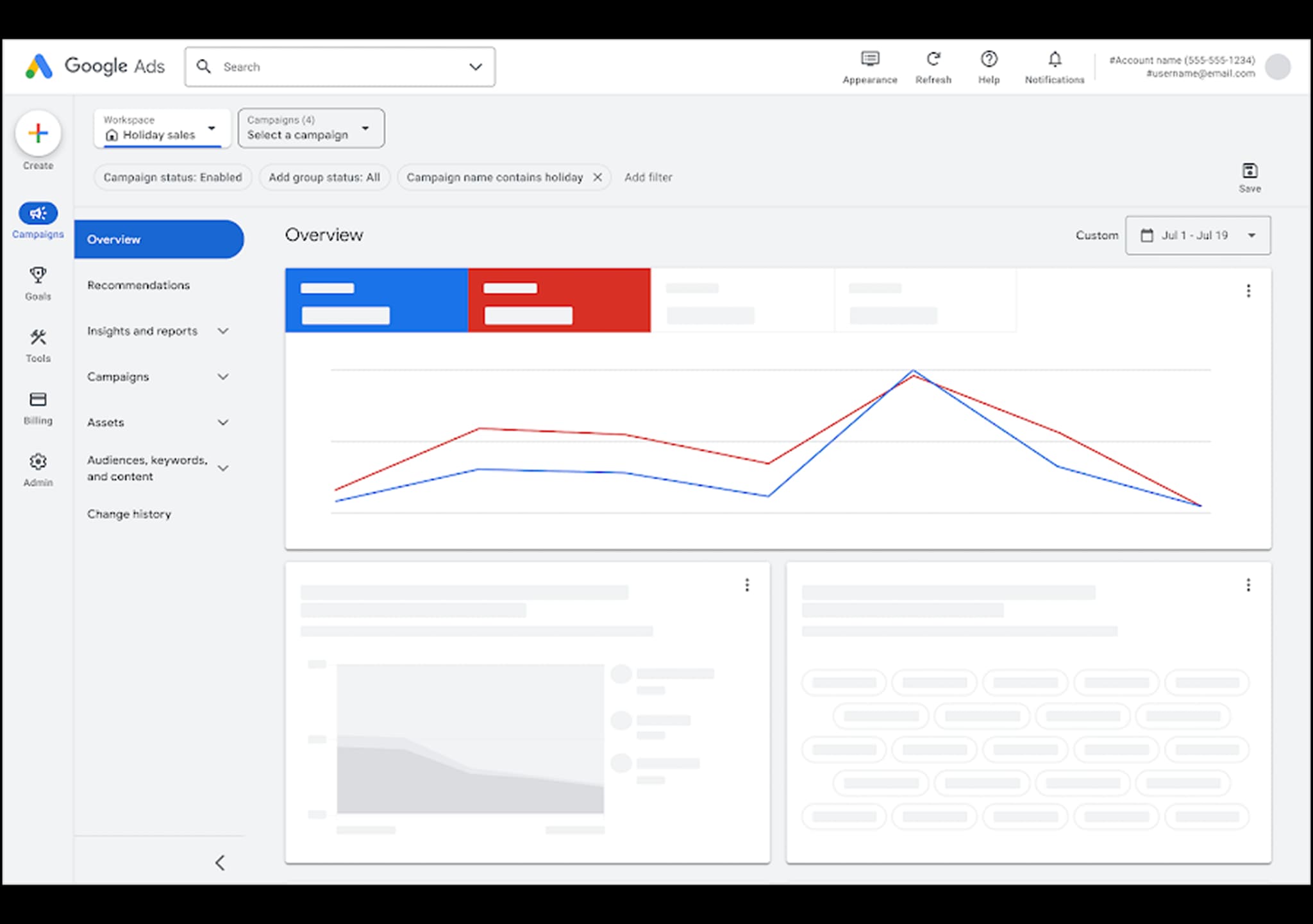Go to Billing card icon

coord(38,400)
